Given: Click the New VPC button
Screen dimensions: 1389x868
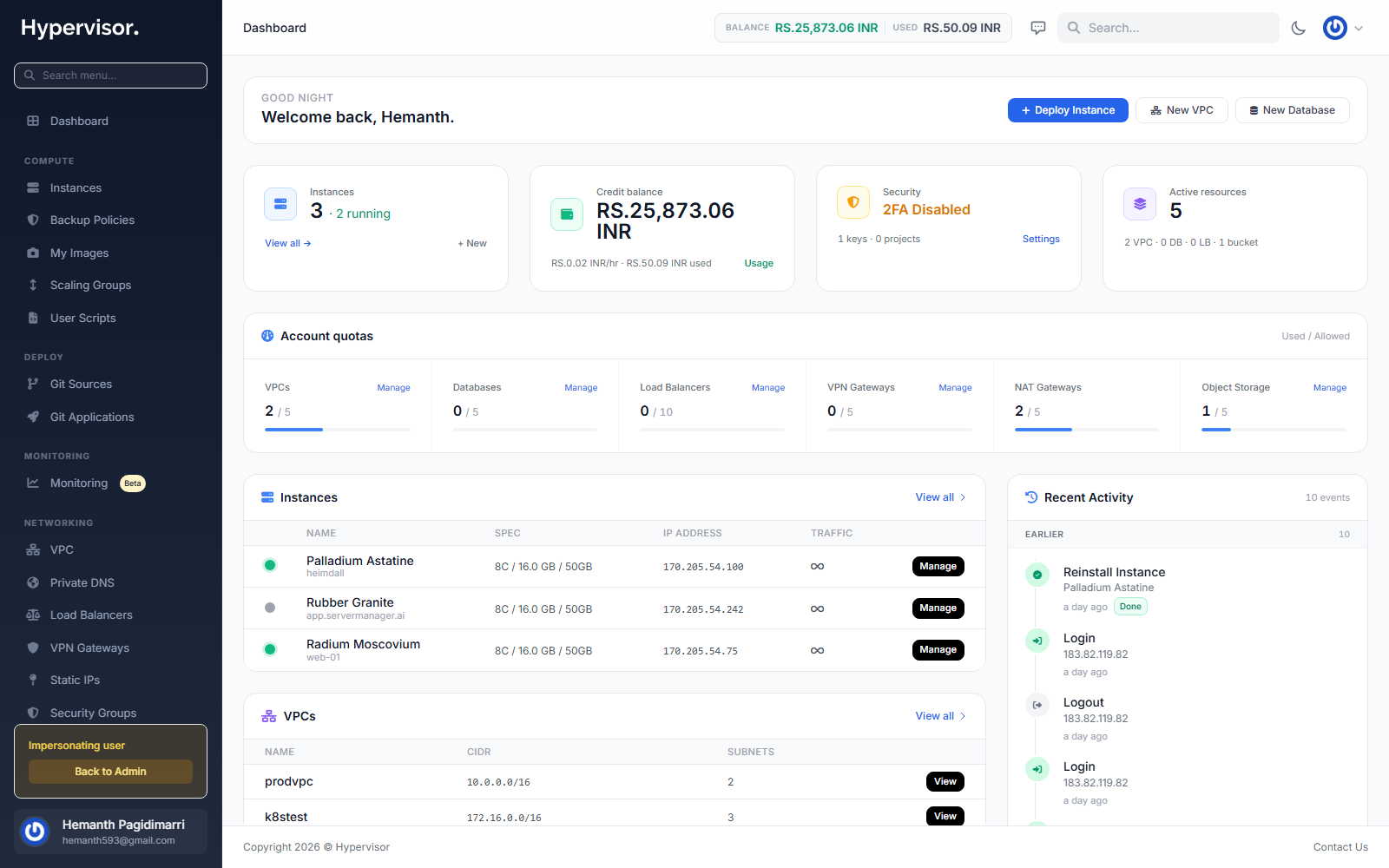Looking at the screenshot, I should (x=1182, y=110).
